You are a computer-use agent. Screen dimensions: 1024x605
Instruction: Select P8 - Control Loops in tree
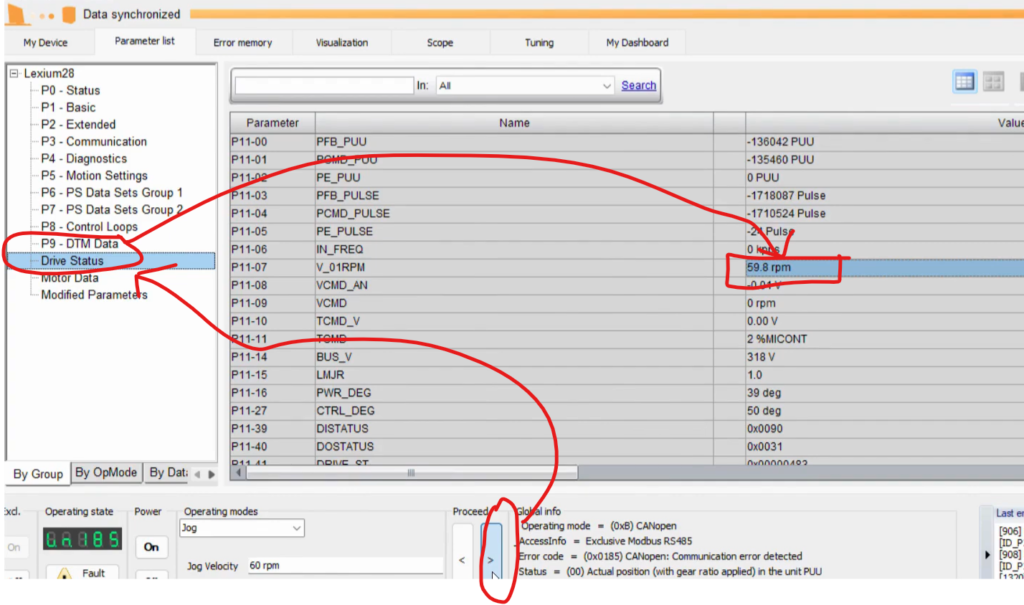point(89,227)
